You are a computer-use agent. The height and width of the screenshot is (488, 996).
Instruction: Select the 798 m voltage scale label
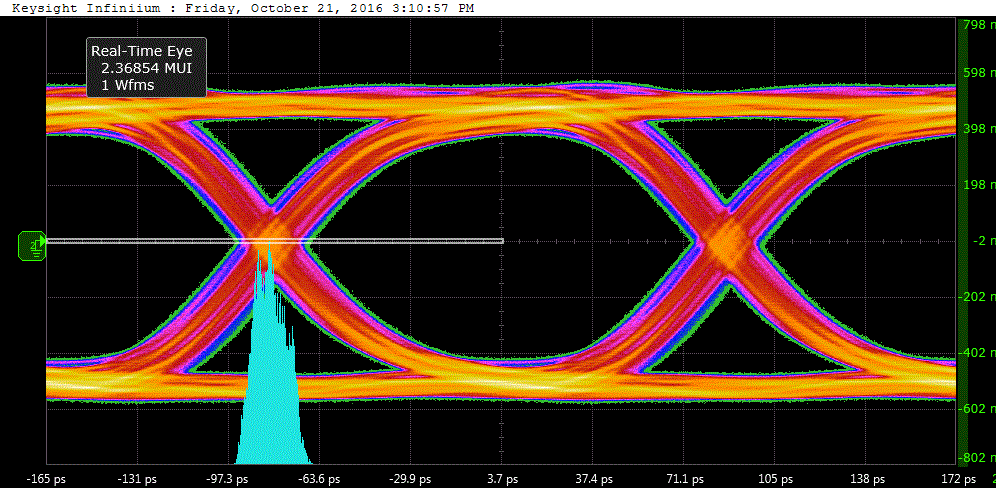coord(978,25)
